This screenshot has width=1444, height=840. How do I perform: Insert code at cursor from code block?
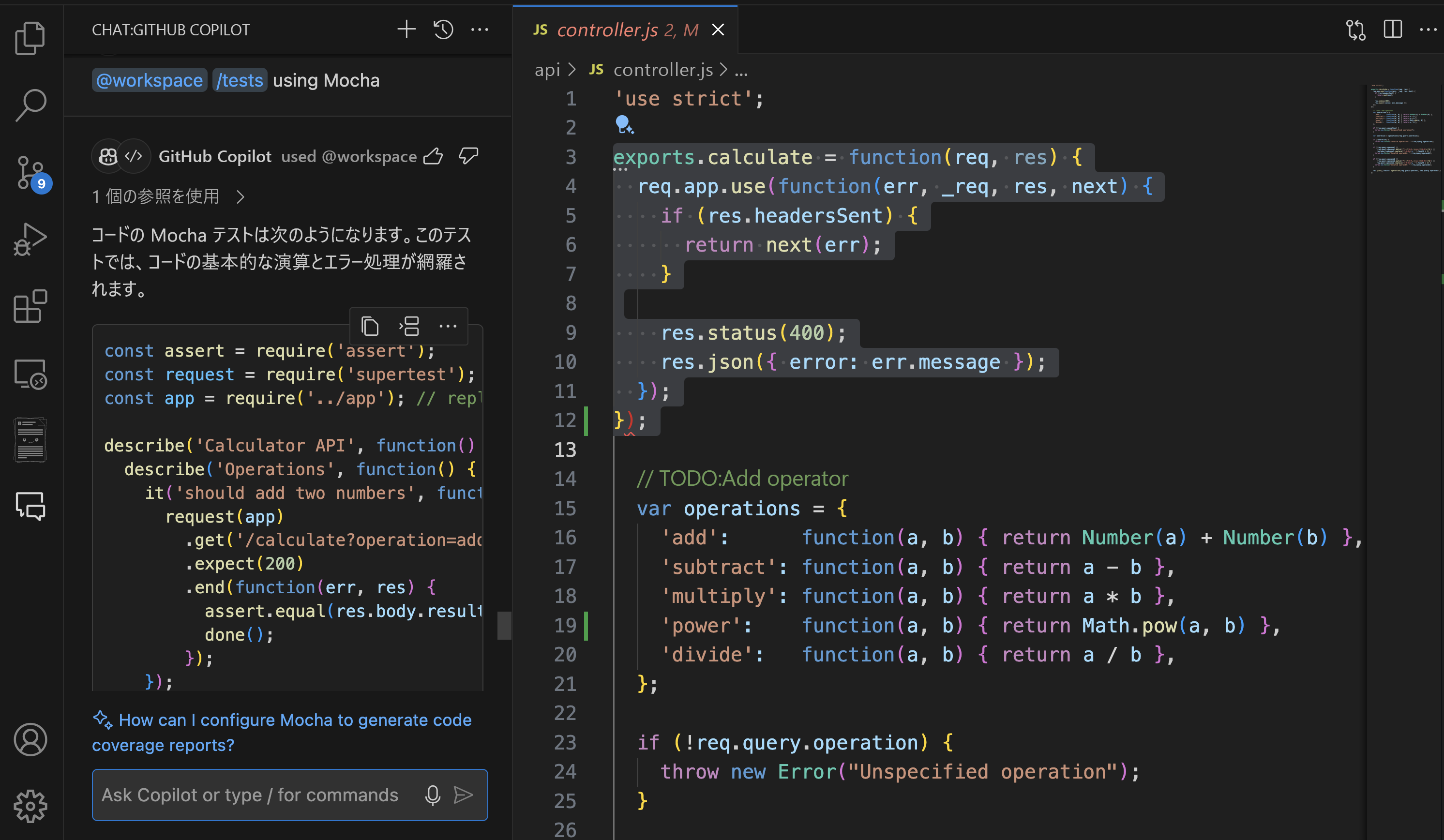(409, 327)
